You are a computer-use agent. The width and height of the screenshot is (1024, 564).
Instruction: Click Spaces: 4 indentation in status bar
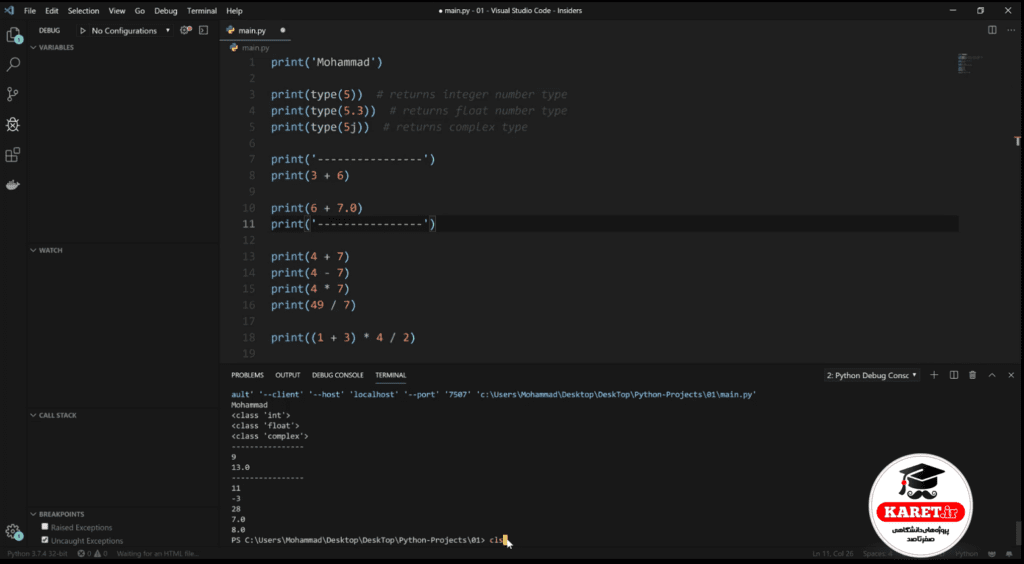tap(878, 554)
